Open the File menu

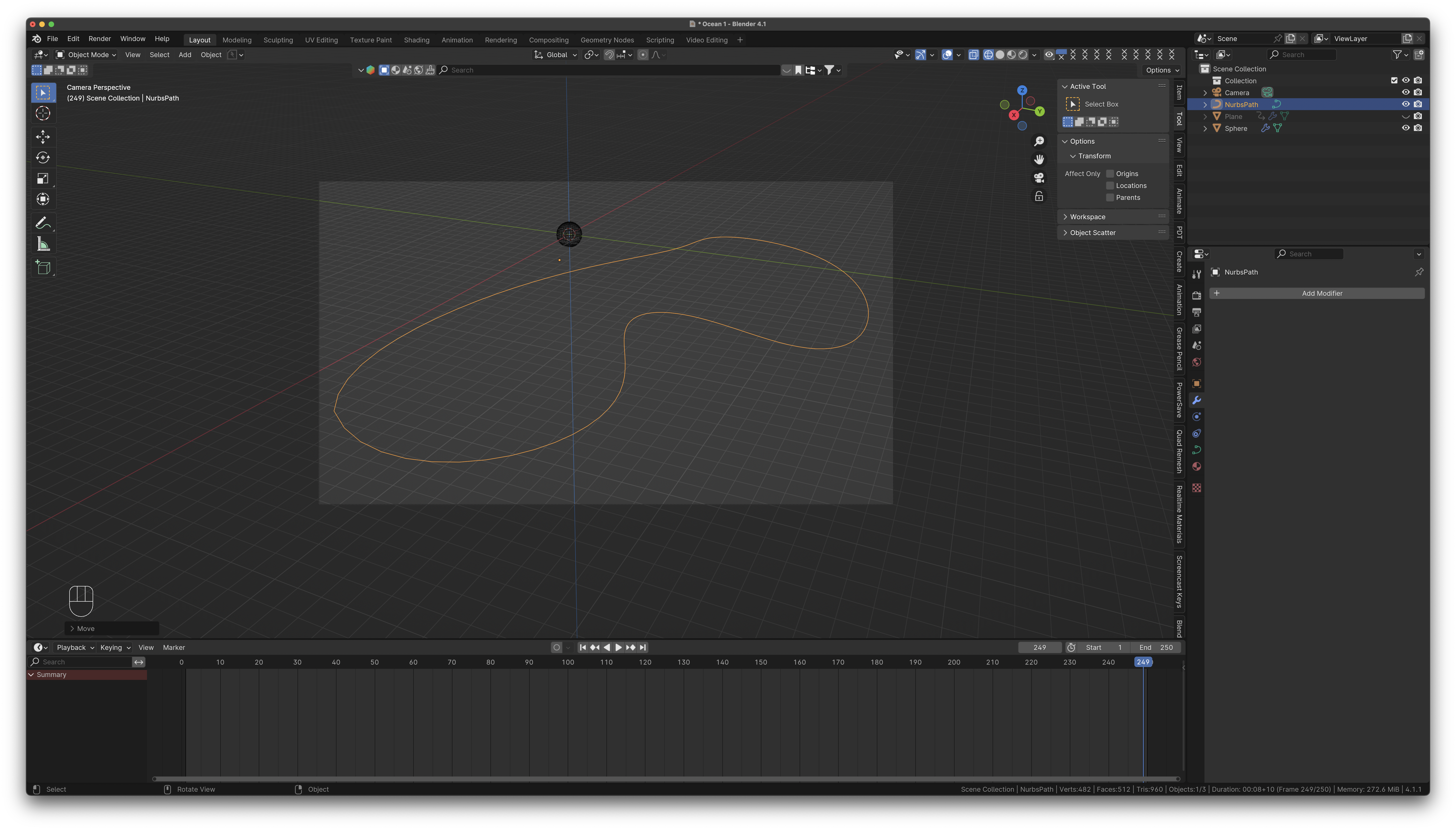coord(52,39)
